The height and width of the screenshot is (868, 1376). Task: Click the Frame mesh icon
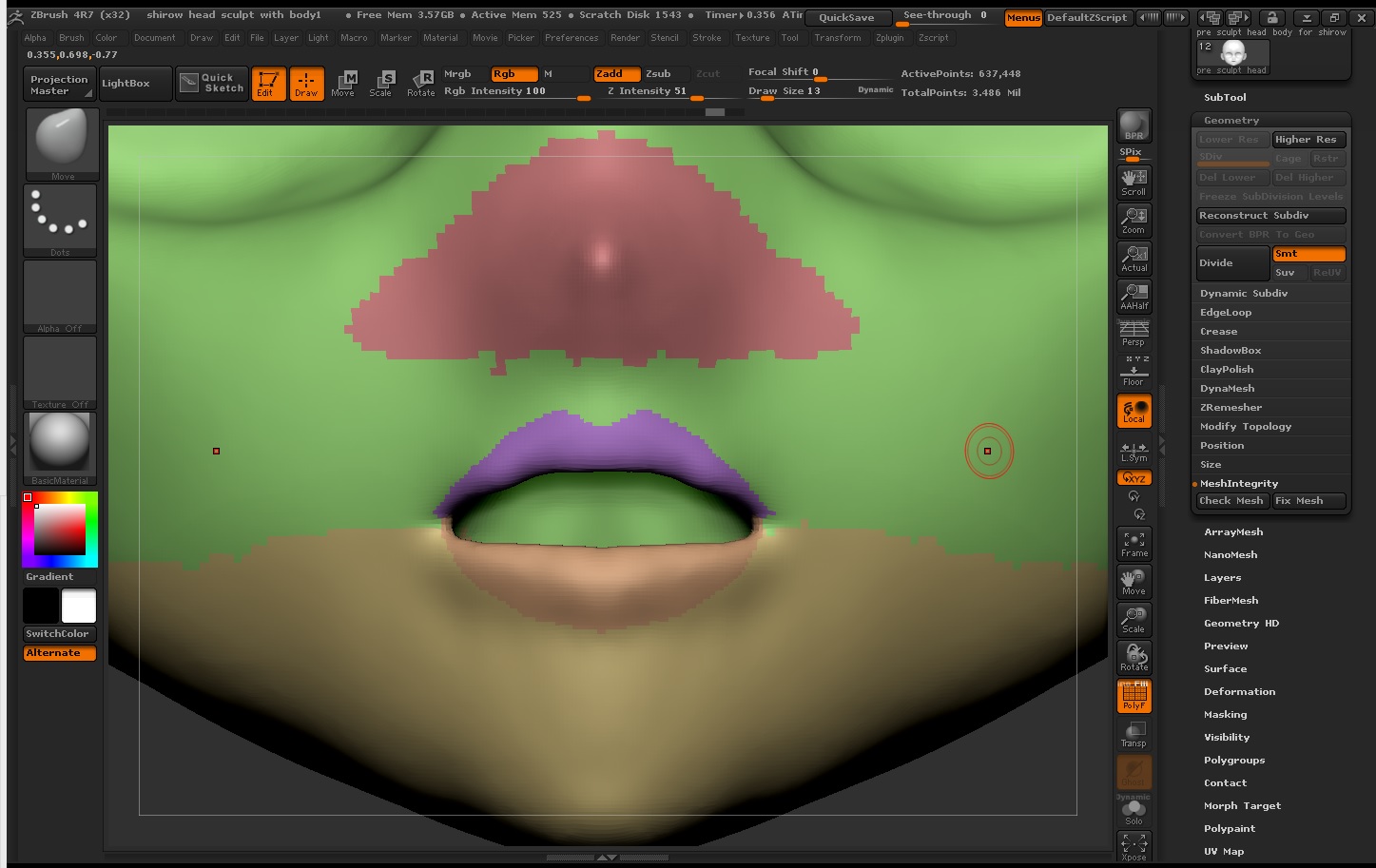coord(1134,544)
